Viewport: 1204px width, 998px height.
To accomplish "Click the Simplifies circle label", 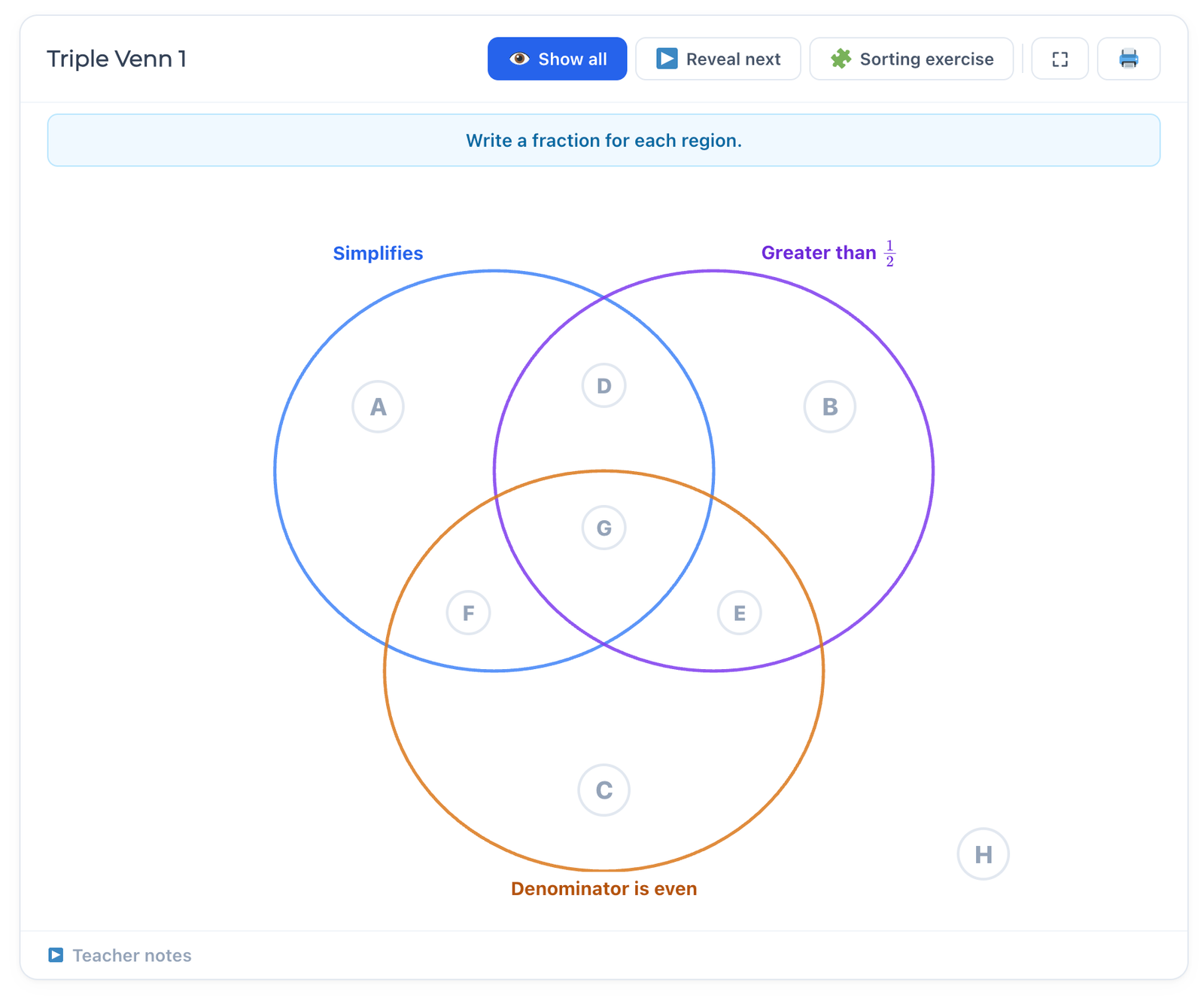I will click(x=378, y=254).
